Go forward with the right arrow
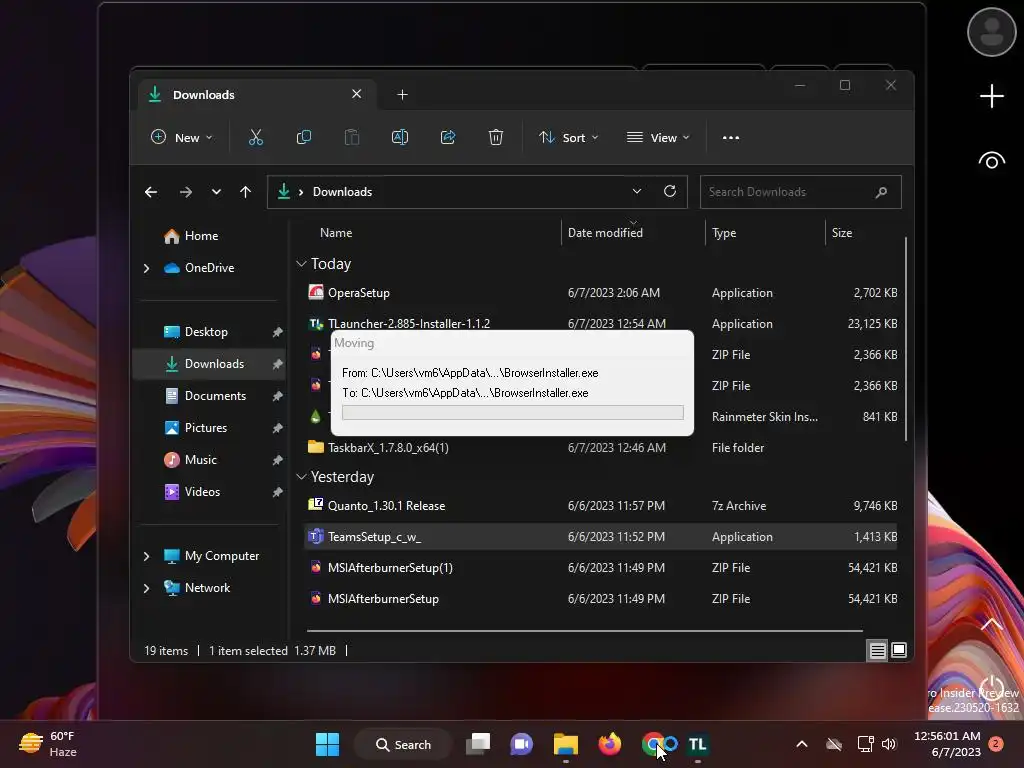1024x768 pixels. [185, 192]
